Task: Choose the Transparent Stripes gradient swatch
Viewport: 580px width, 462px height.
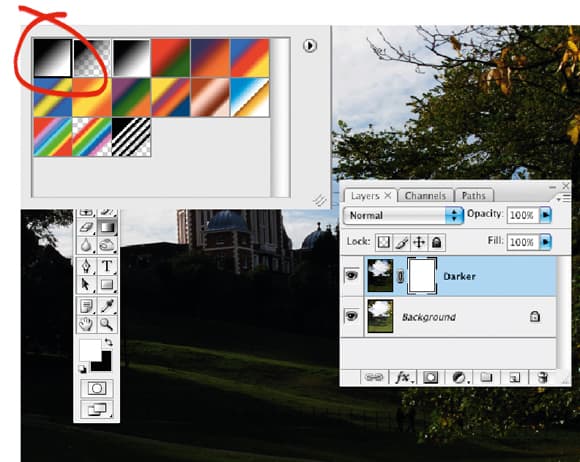Action: 131,137
